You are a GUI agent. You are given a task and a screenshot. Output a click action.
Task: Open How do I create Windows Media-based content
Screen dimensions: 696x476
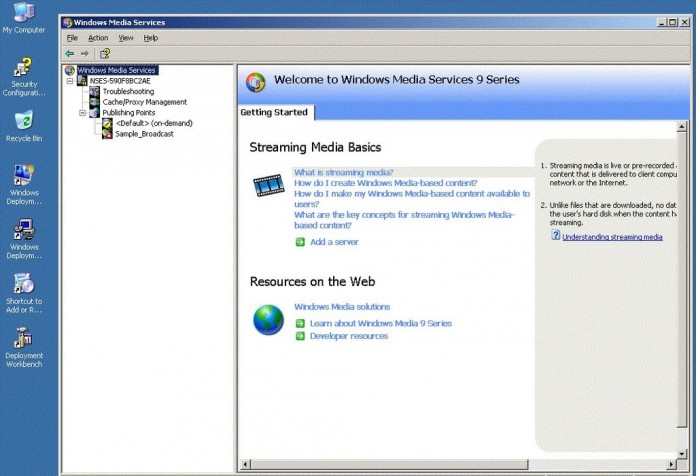(x=386, y=183)
